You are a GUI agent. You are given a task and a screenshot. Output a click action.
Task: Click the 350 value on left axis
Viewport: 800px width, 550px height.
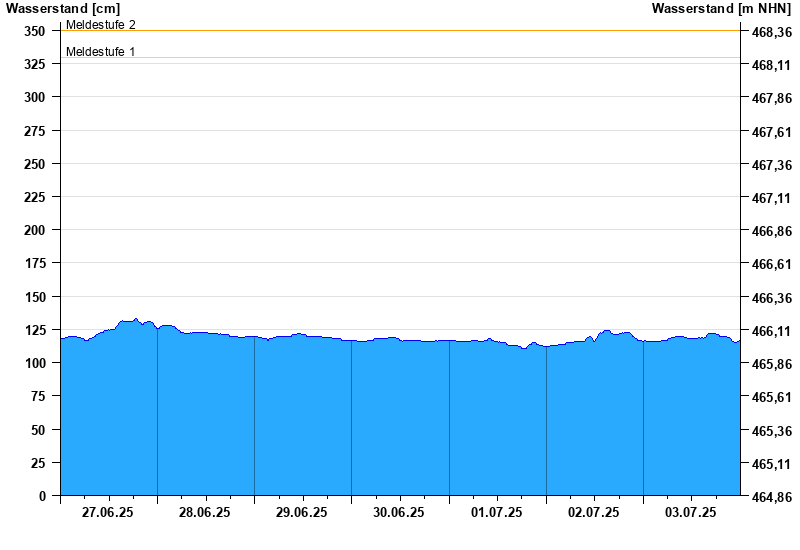34,31
